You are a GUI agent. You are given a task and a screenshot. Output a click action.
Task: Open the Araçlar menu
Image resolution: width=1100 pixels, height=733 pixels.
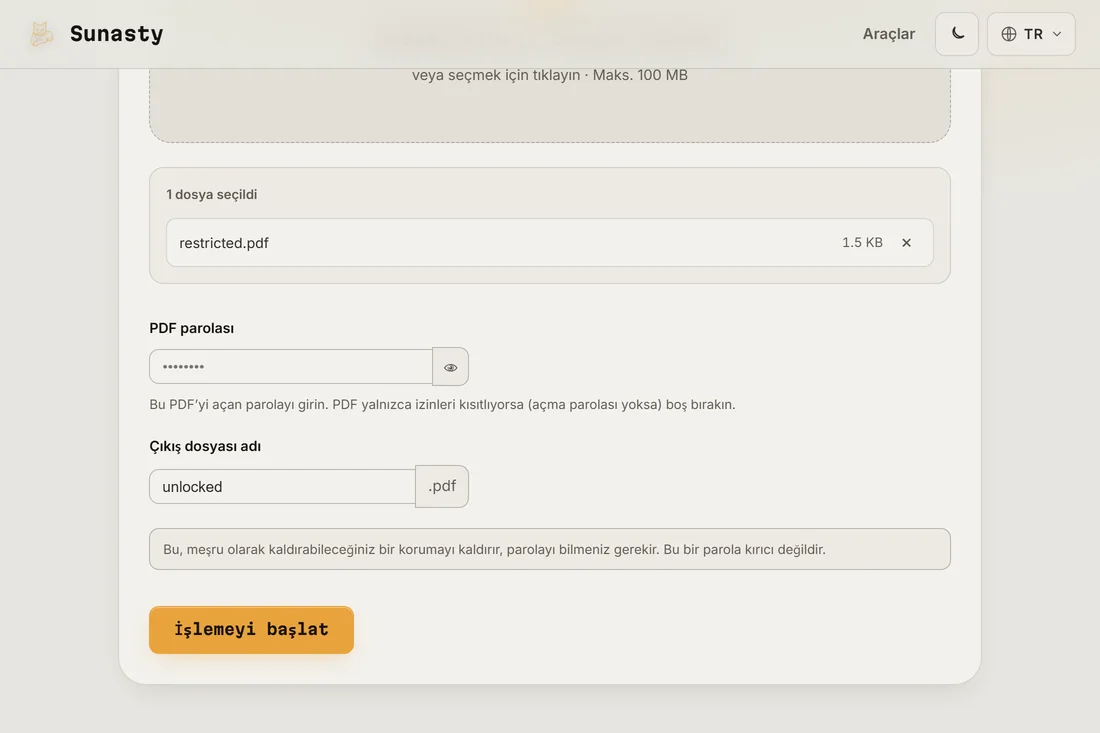tap(888, 34)
